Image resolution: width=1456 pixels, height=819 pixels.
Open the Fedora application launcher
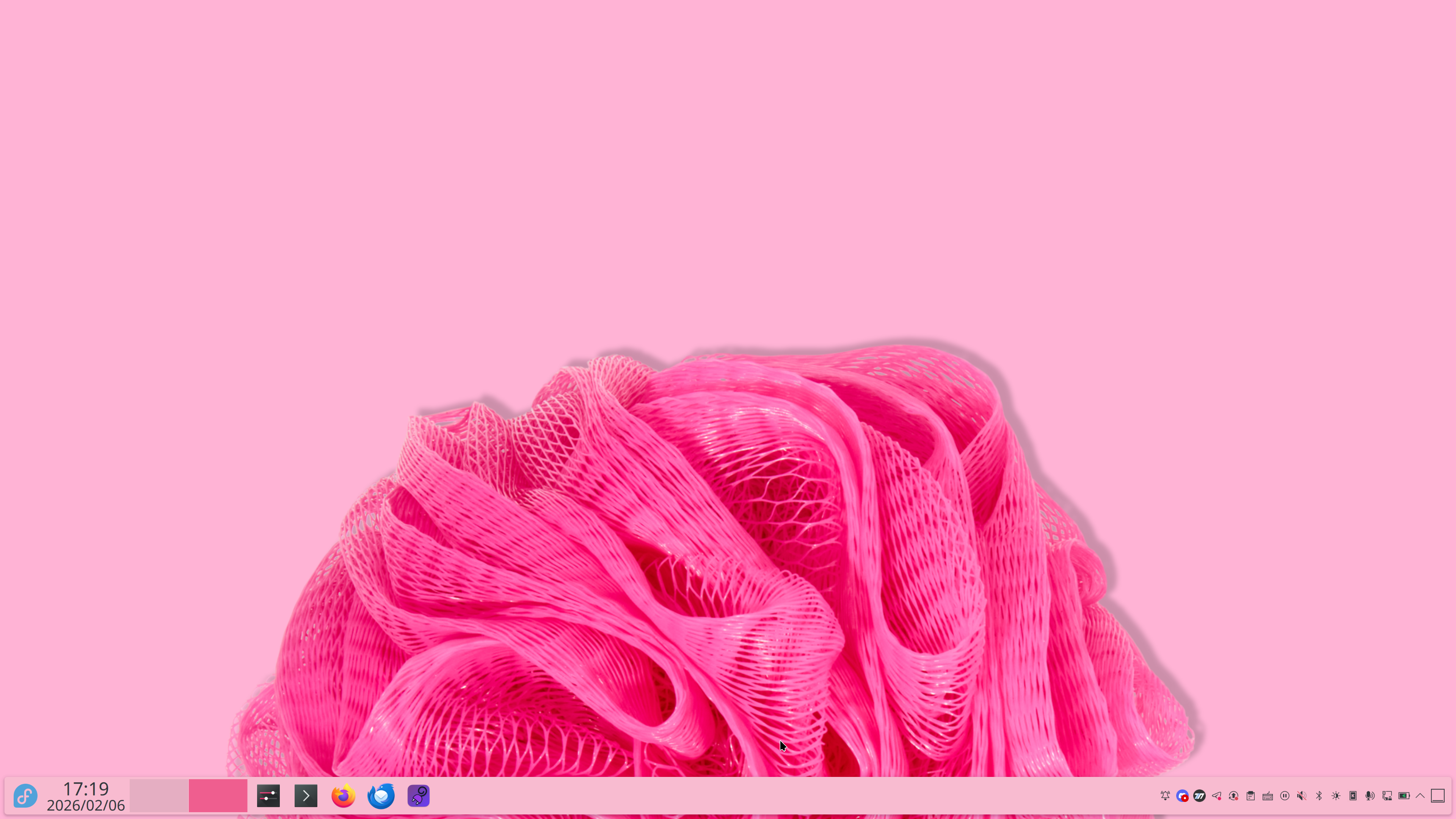tap(25, 796)
